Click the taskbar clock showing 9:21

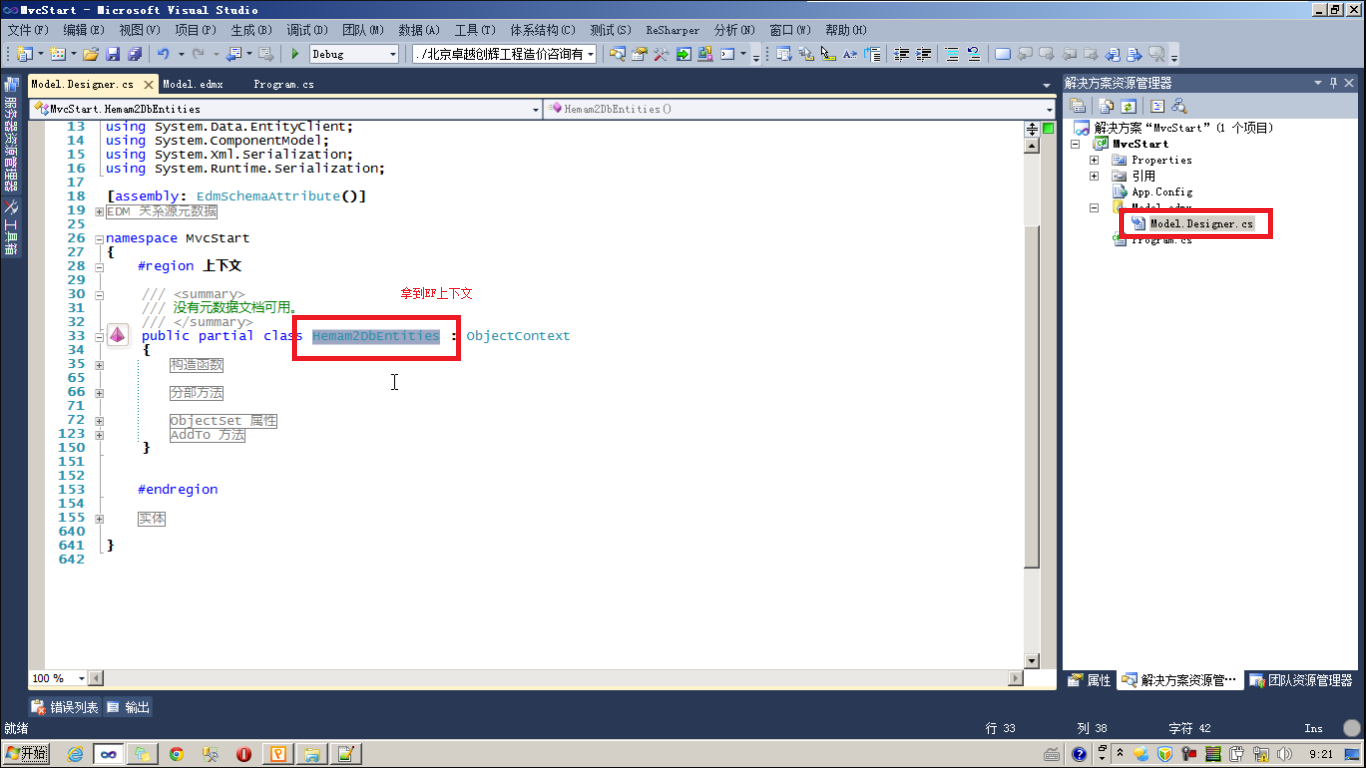pos(1321,754)
